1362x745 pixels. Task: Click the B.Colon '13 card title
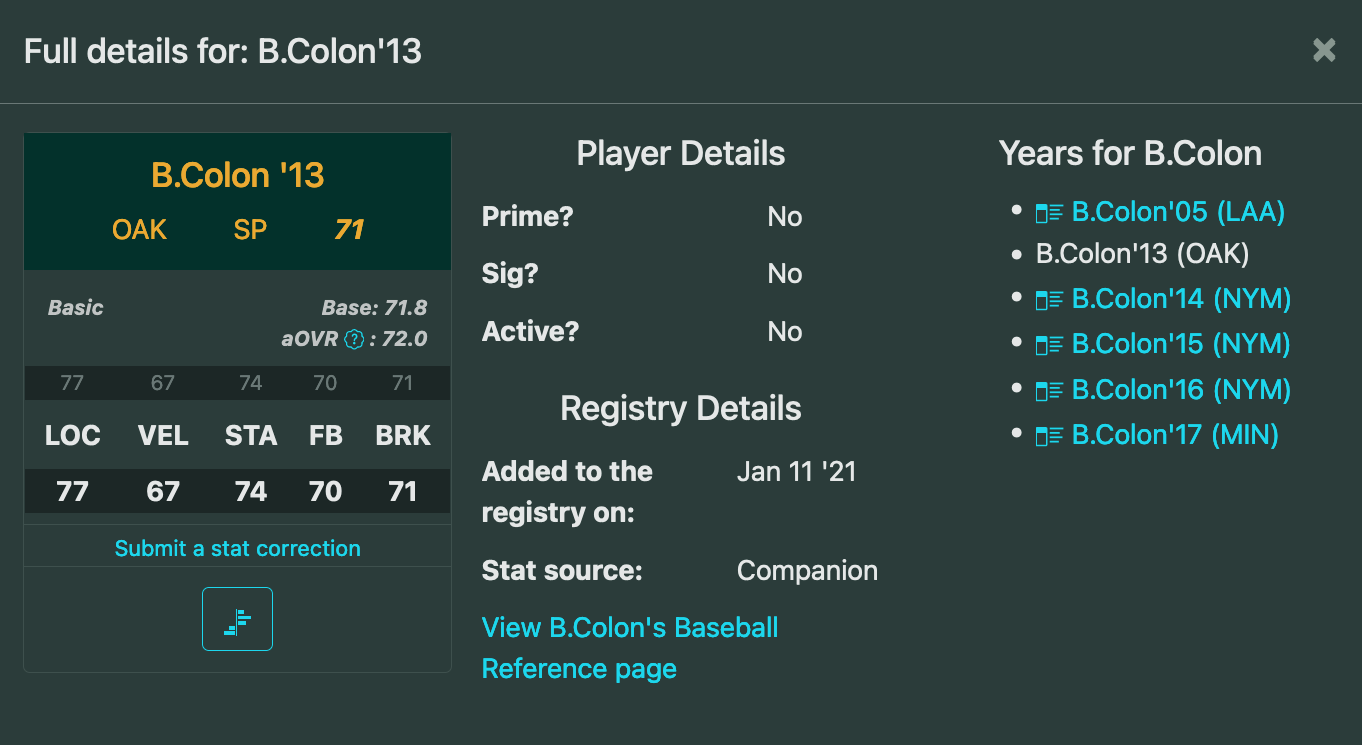pos(238,176)
